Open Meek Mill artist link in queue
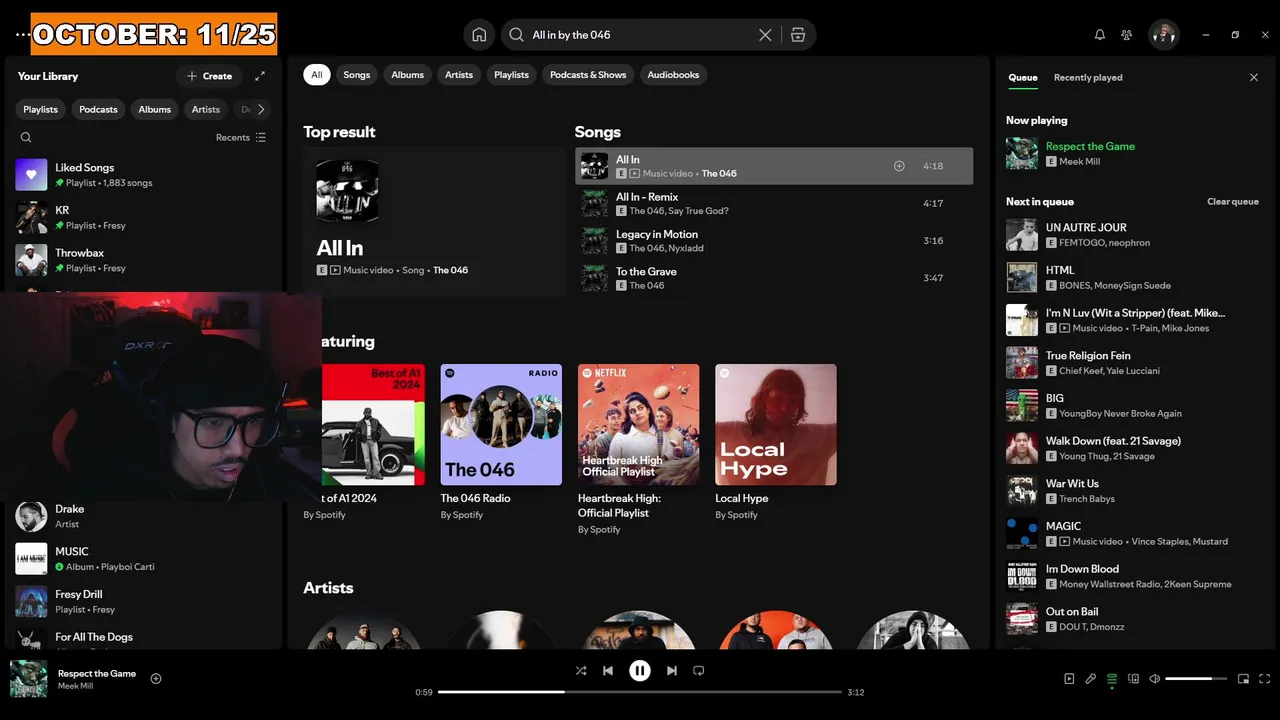The height and width of the screenshot is (720, 1280). pos(1079,162)
